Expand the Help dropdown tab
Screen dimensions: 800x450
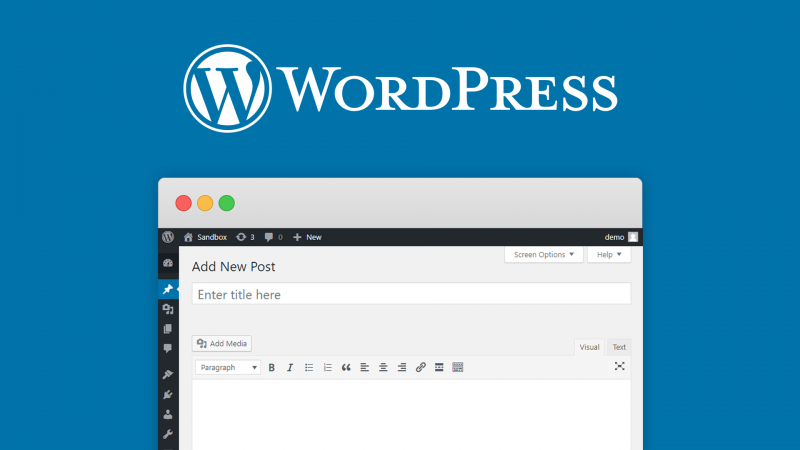pos(609,255)
